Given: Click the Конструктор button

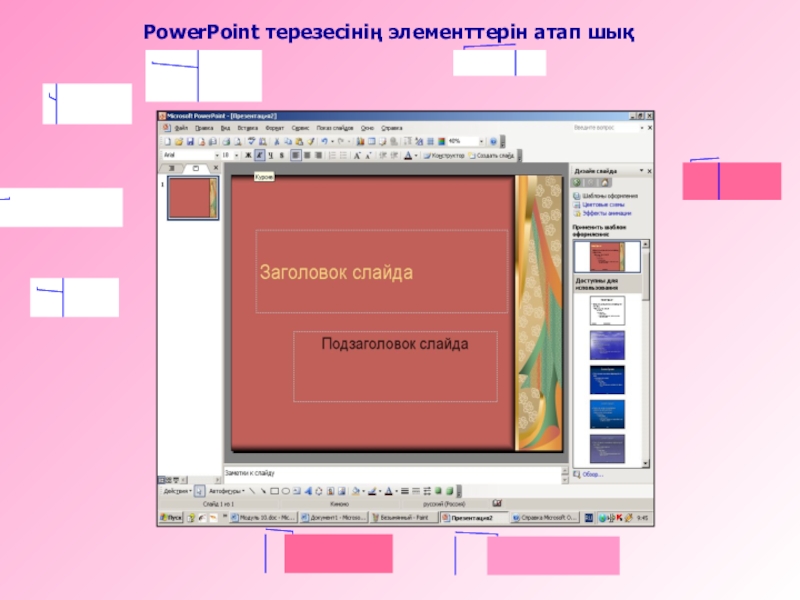Looking at the screenshot, I should coord(444,156).
